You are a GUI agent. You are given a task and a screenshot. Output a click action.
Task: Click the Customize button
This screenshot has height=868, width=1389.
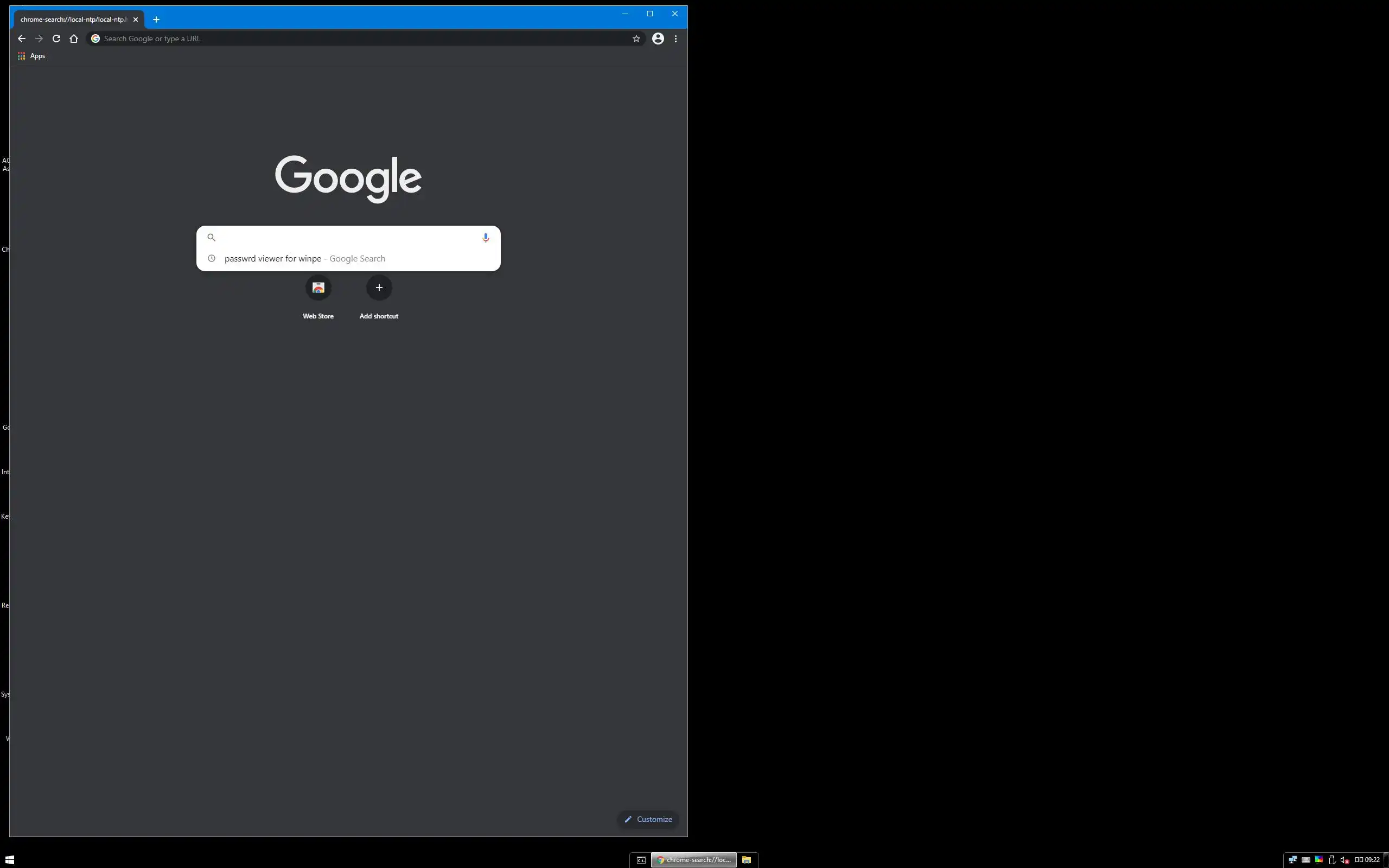pos(648,819)
